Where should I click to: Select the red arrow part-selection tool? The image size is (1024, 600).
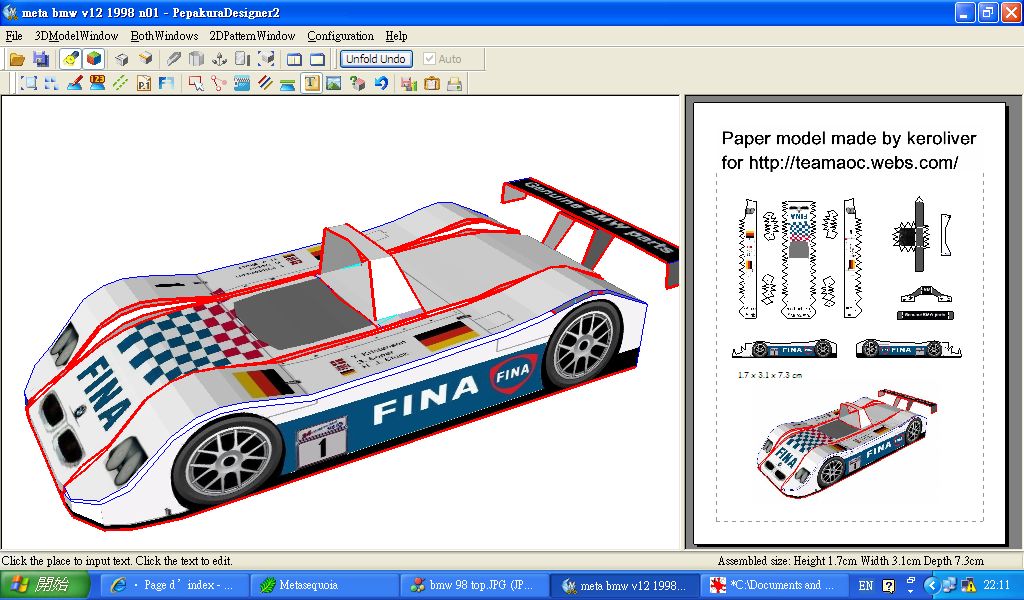pos(196,84)
